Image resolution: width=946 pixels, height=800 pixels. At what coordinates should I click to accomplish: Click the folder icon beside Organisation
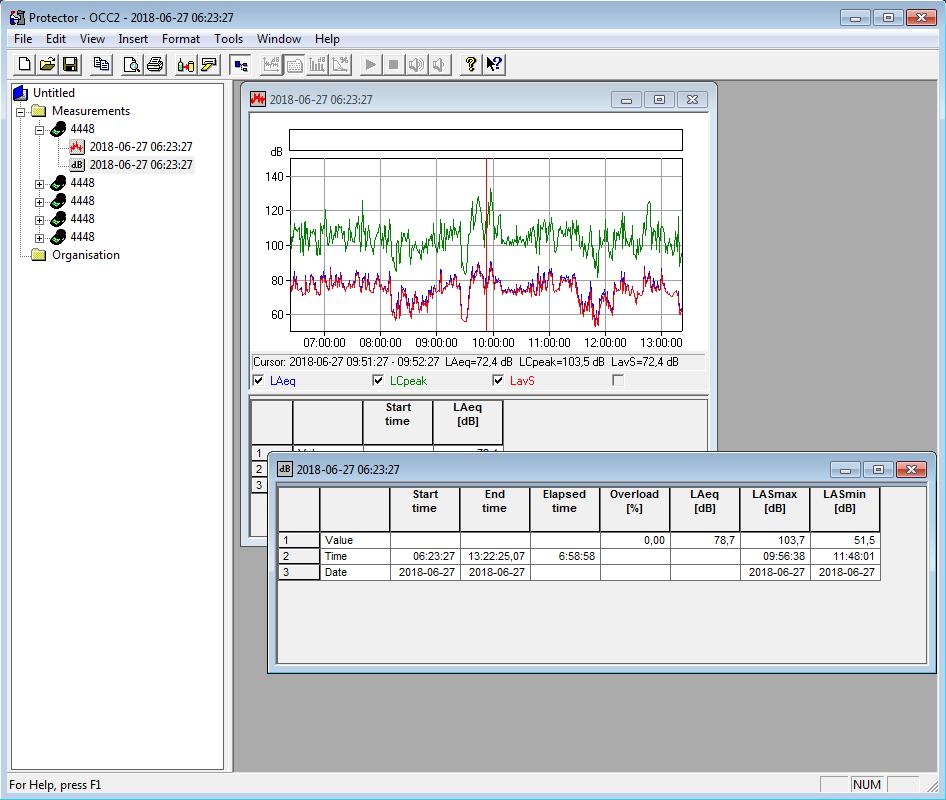[39, 255]
